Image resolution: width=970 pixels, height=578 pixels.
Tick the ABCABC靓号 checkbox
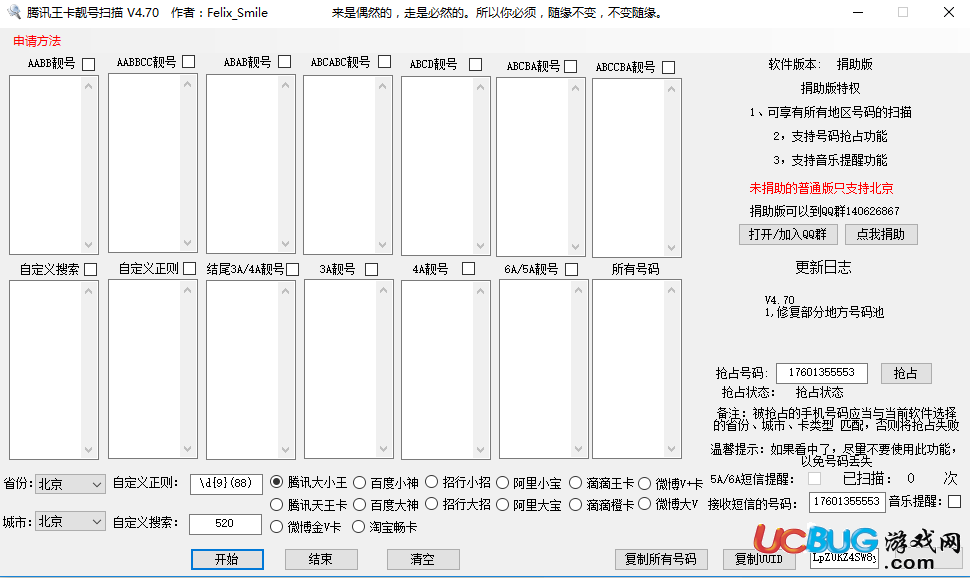coord(384,61)
